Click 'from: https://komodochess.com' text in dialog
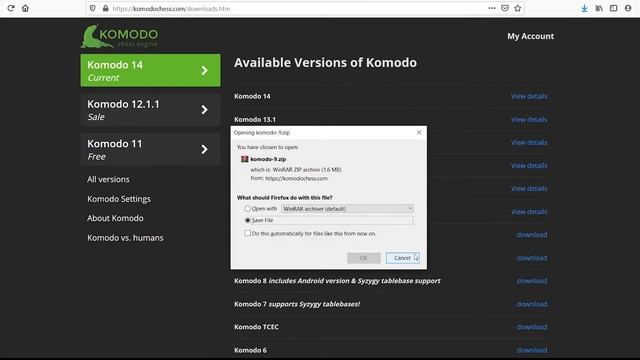This screenshot has width=640, height=360. pos(289,178)
